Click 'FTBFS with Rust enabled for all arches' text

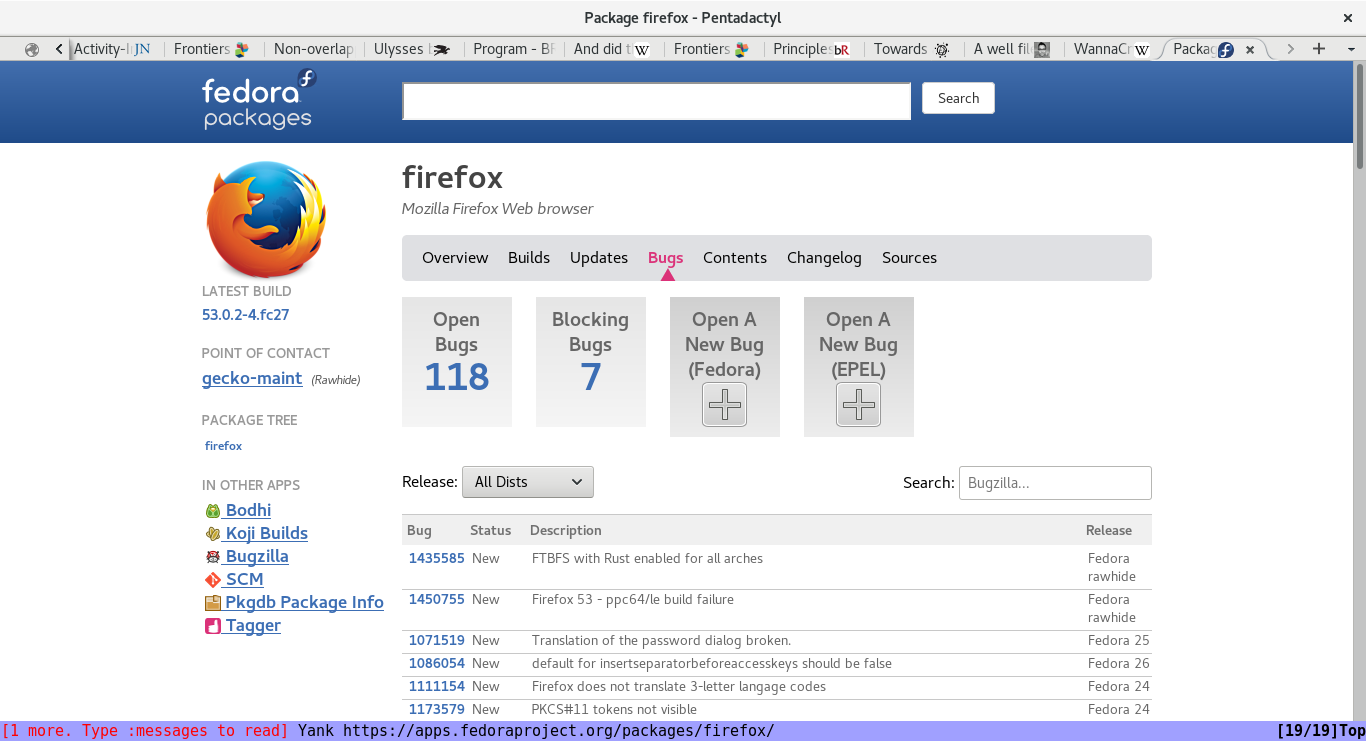[x=647, y=559]
